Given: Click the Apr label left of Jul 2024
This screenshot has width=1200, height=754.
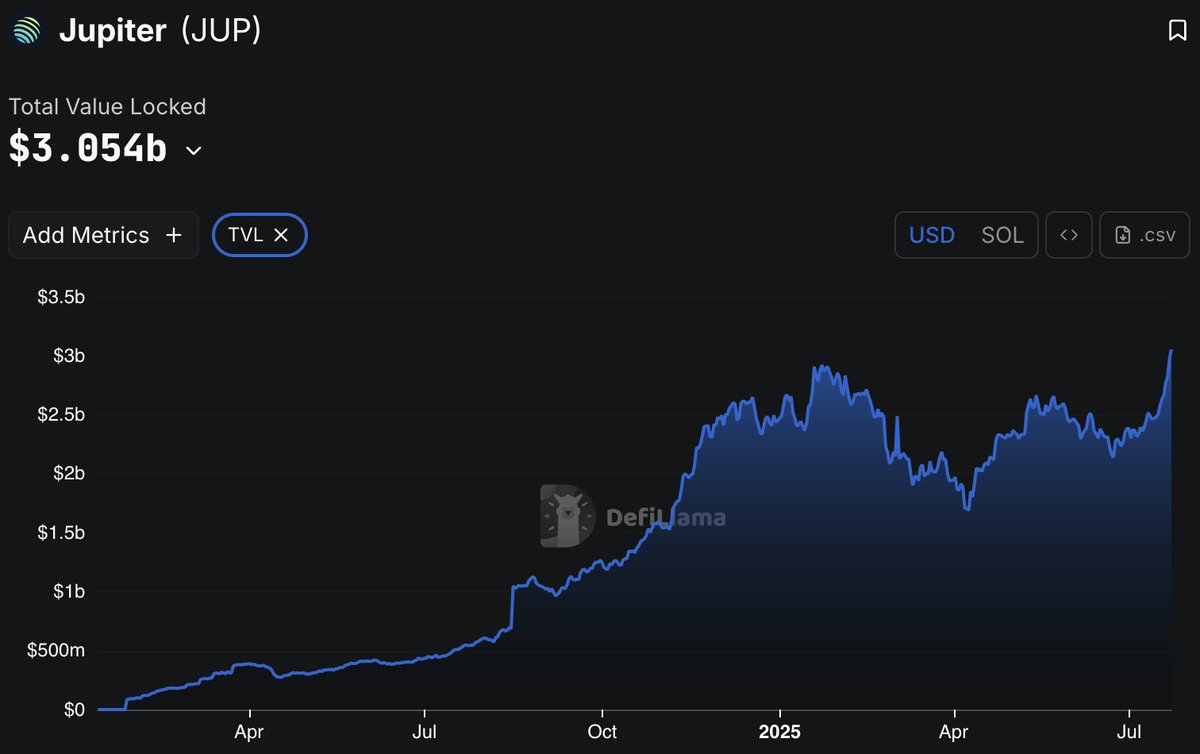Looking at the screenshot, I should (249, 732).
